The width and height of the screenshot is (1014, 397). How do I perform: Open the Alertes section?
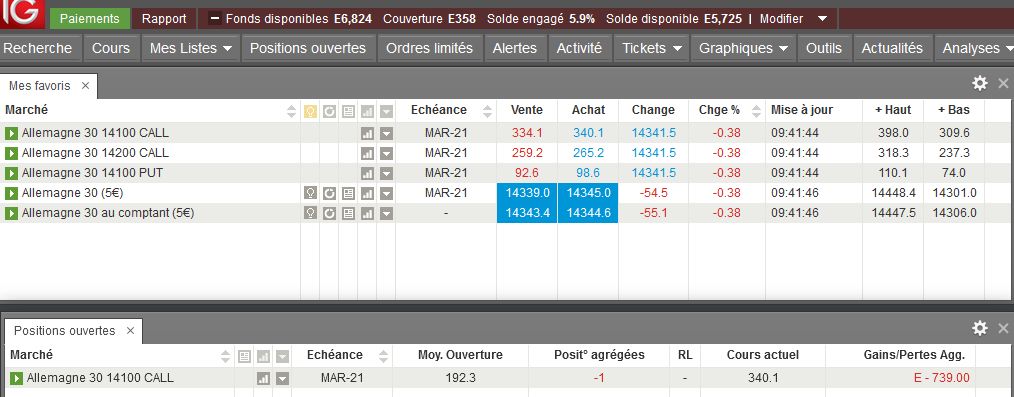click(x=515, y=48)
